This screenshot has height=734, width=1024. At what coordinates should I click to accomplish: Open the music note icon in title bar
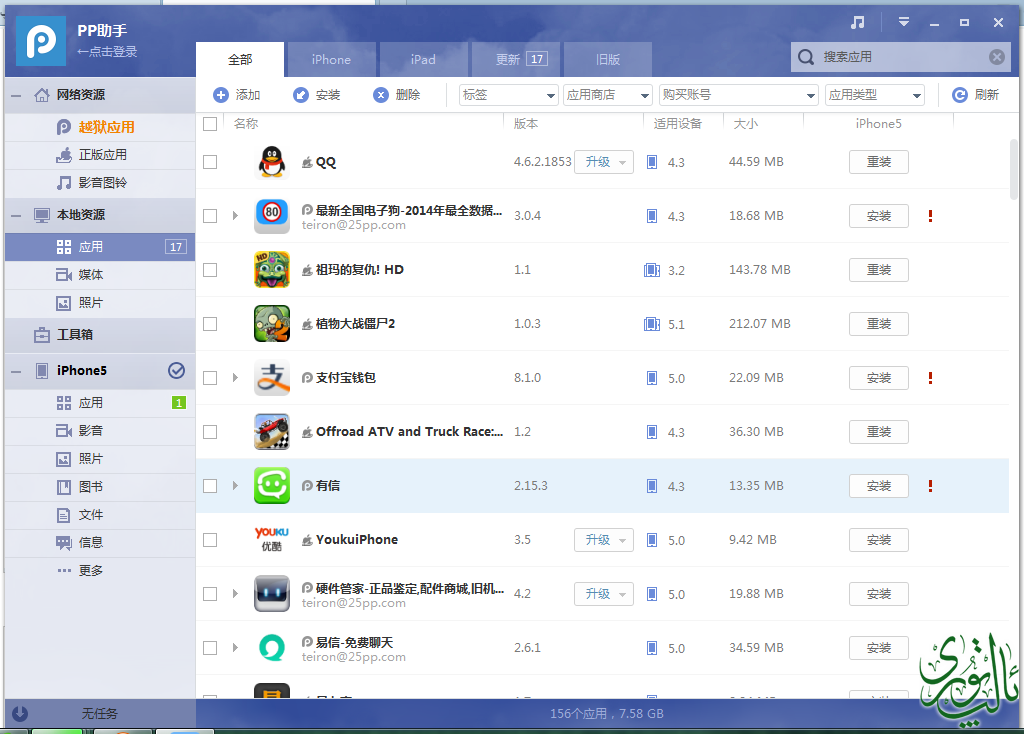click(x=857, y=22)
